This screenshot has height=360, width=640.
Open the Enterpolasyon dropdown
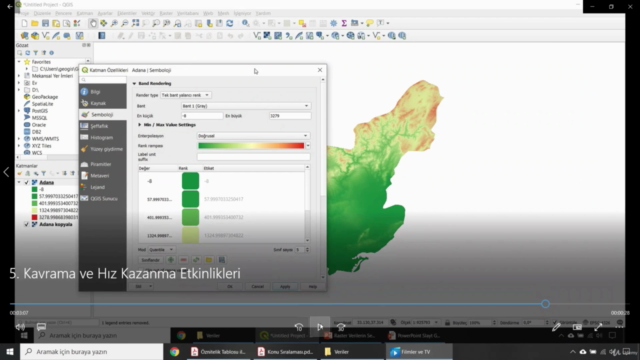(x=253, y=136)
